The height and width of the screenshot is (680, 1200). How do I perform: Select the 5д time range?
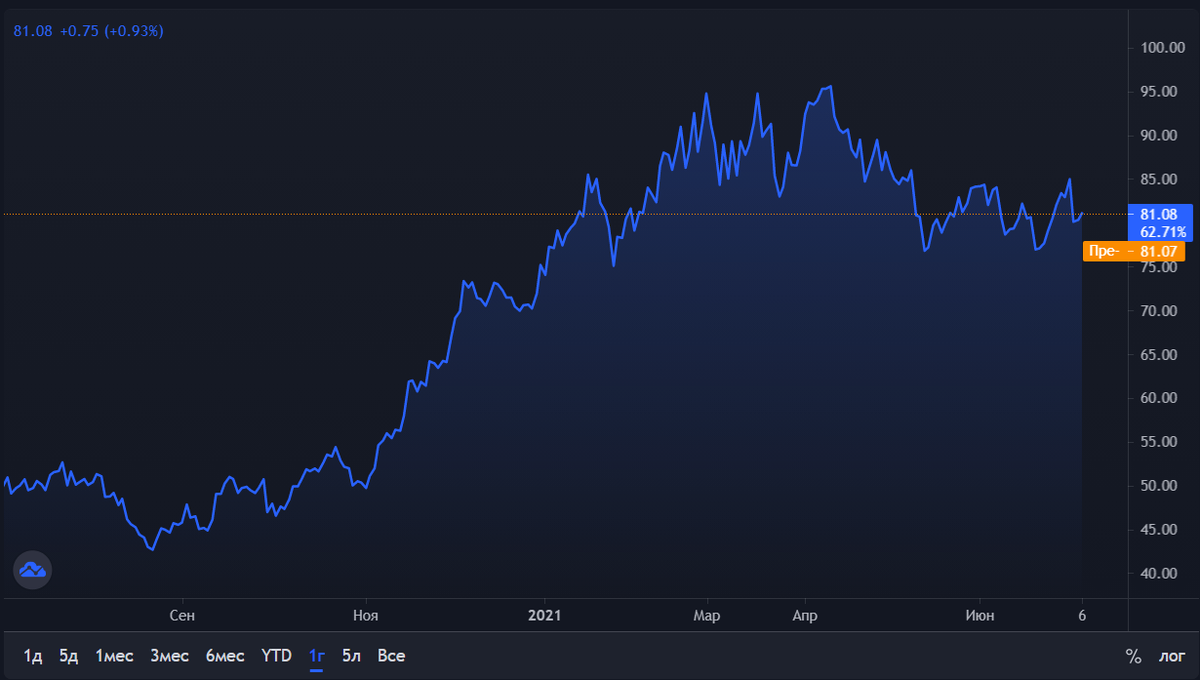point(68,656)
